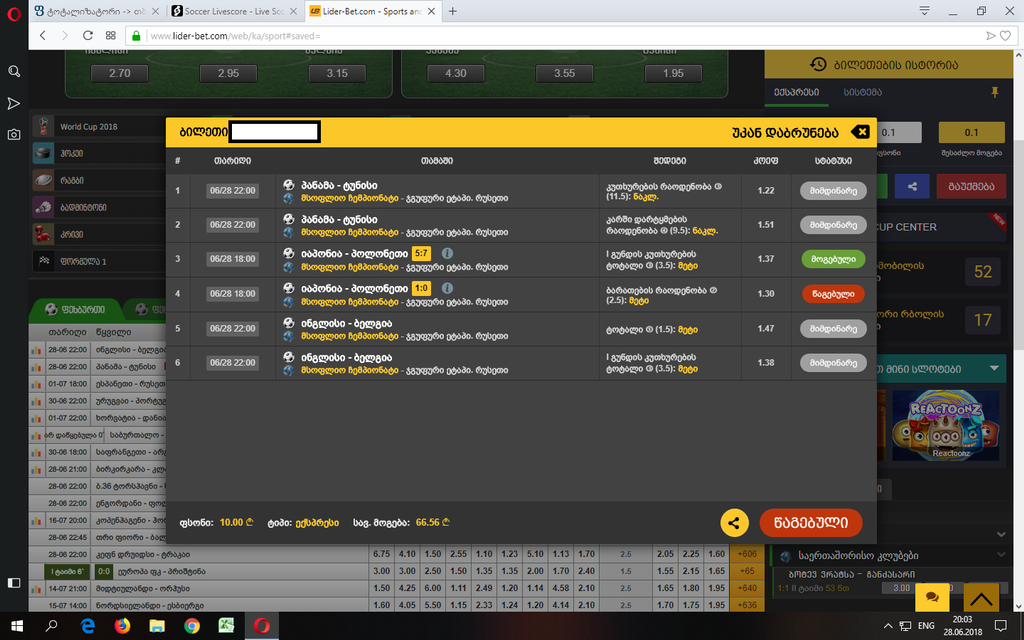This screenshot has height=640, width=1024.
Task: Show hidden system tray icons chevron
Action: (x=888, y=626)
